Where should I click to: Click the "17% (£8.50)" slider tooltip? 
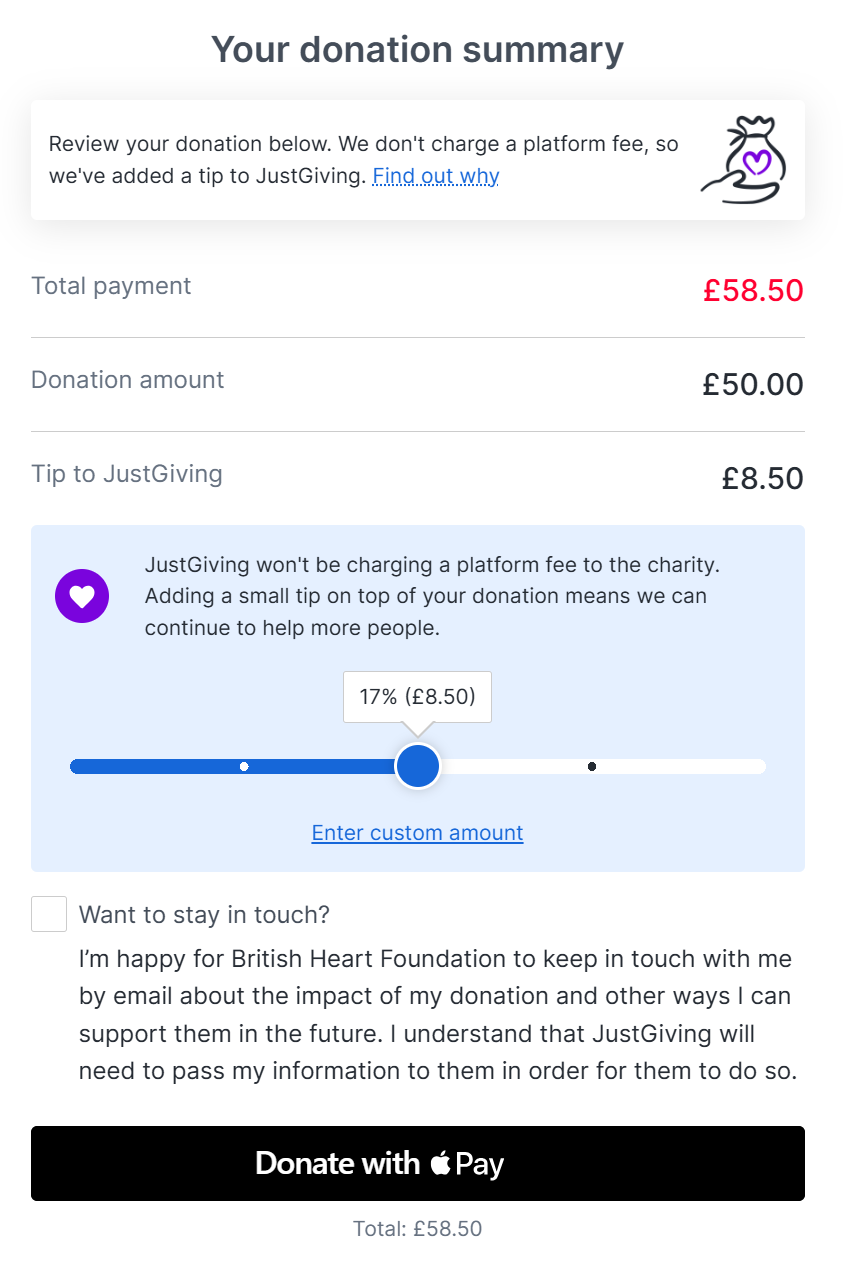click(x=417, y=697)
